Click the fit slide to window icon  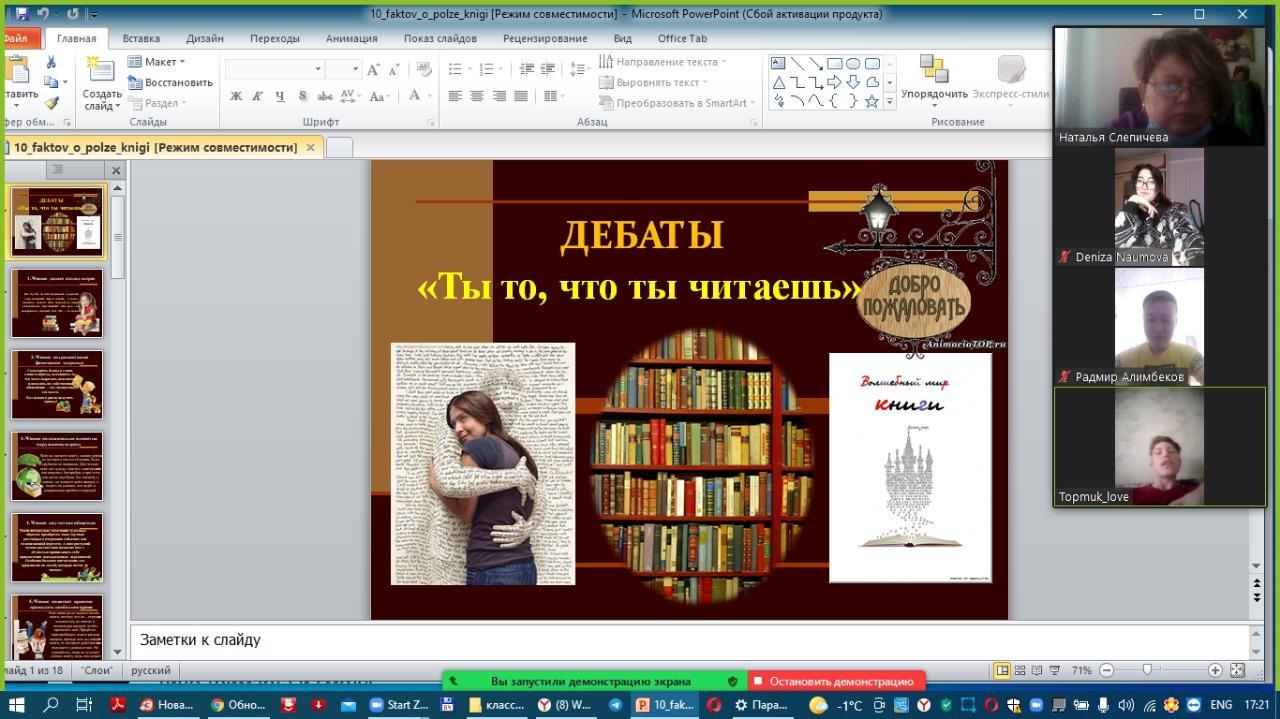[1237, 670]
